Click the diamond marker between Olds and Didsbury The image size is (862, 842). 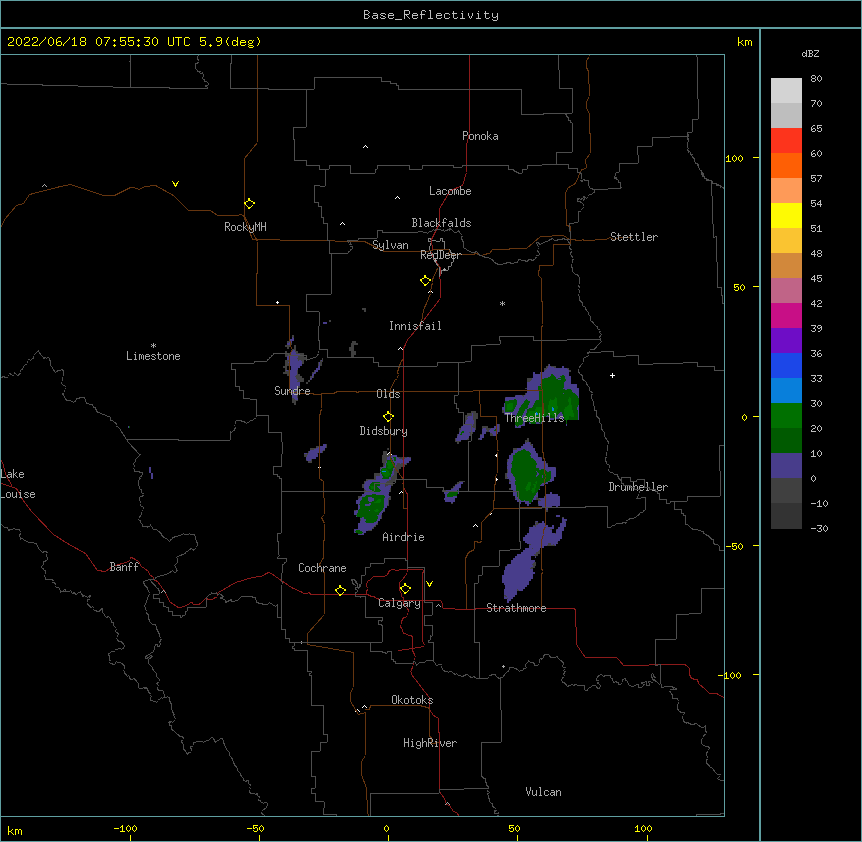(388, 417)
